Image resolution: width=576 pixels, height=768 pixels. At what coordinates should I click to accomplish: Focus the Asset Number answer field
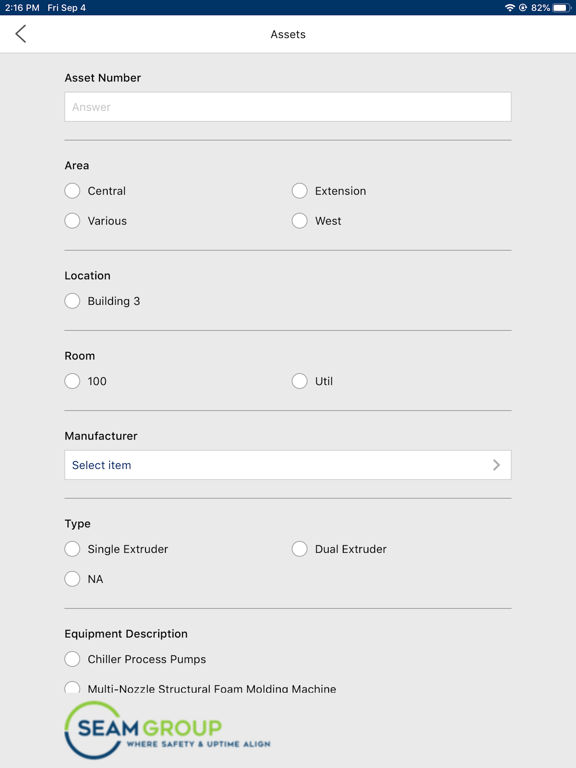(288, 107)
